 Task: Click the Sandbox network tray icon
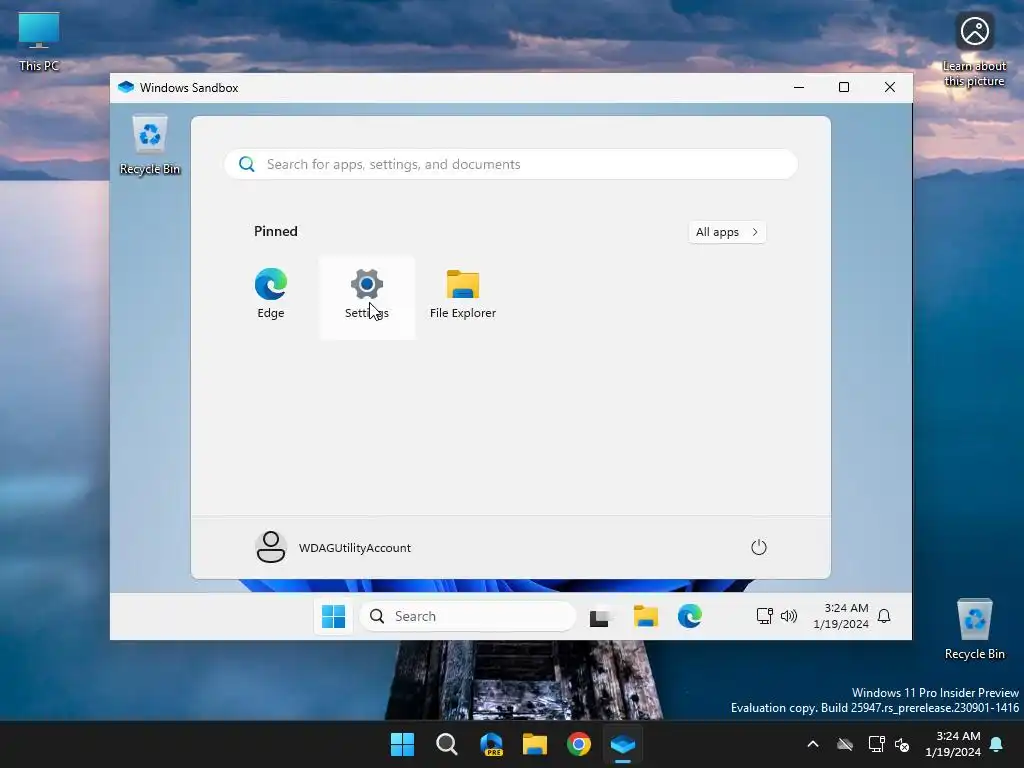click(764, 616)
